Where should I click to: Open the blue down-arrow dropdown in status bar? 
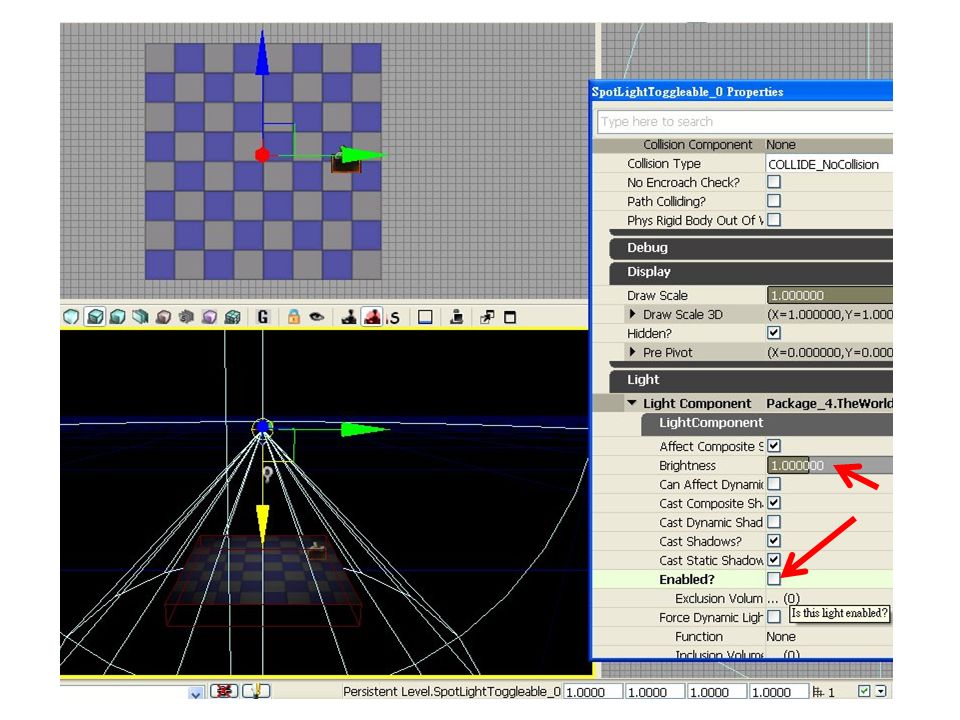click(x=195, y=694)
